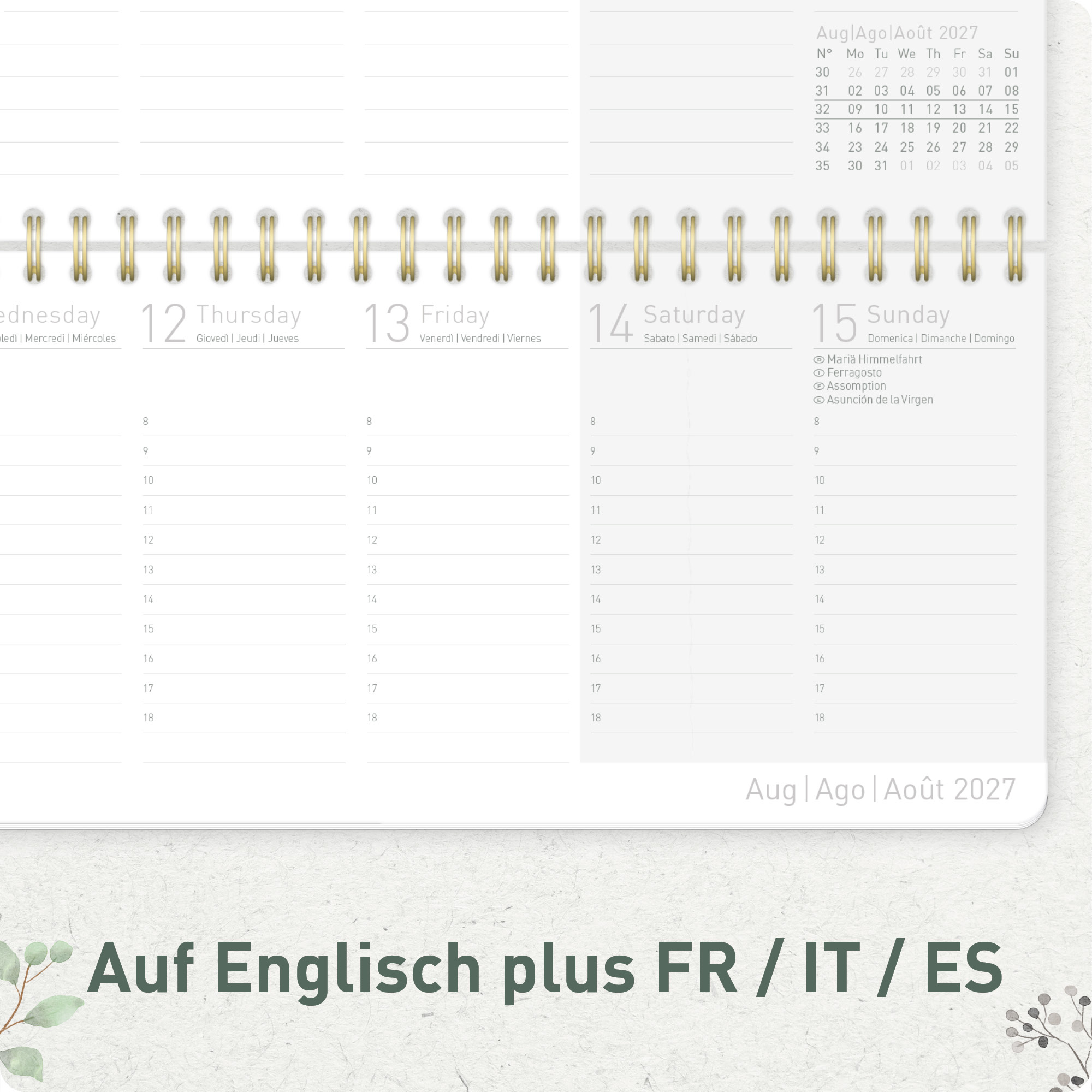
Task: Click greyed date 05 in week 35 row
Action: pyautogui.click(x=1011, y=166)
